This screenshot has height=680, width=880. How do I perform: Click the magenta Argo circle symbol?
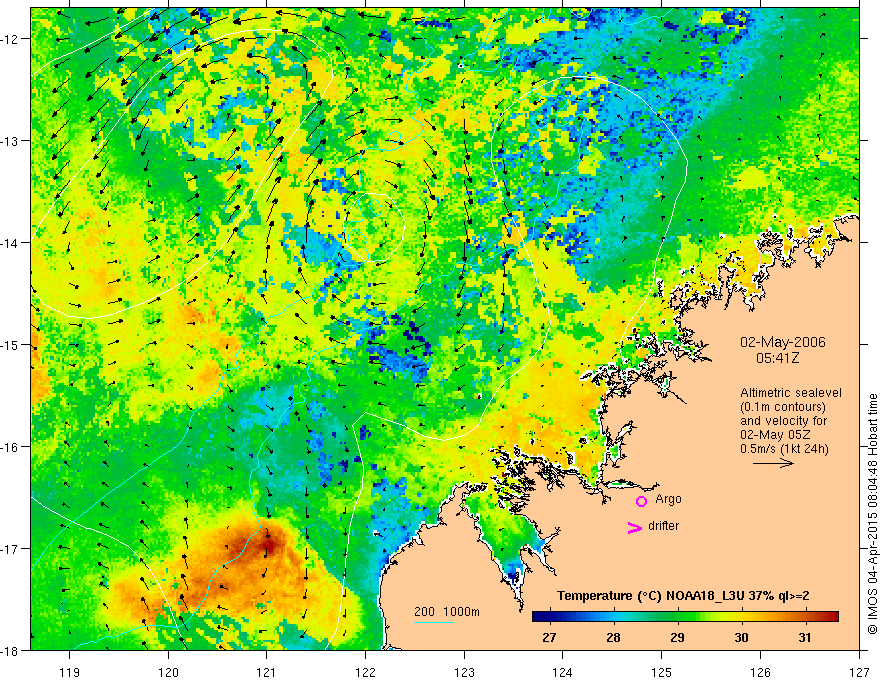(x=641, y=501)
